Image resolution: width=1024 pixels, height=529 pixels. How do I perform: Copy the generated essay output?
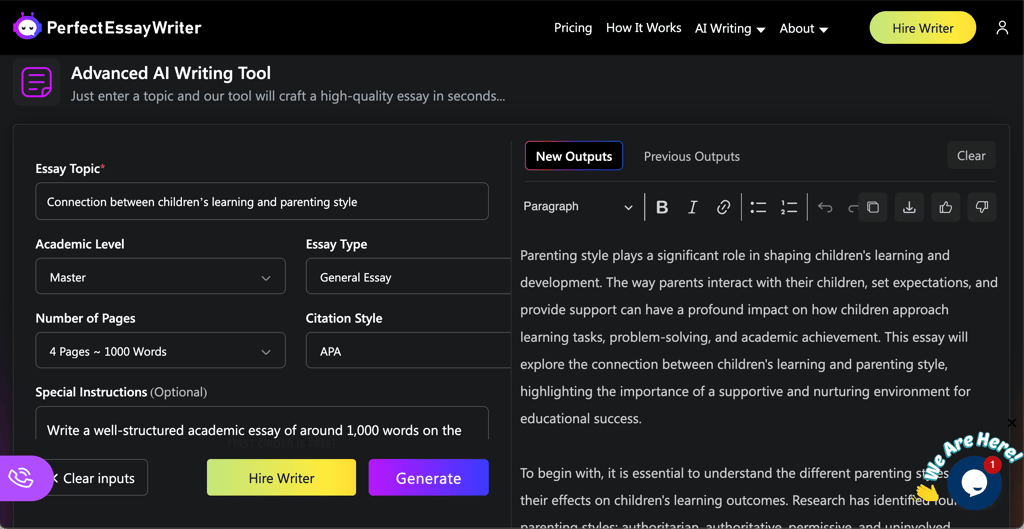[x=872, y=207]
